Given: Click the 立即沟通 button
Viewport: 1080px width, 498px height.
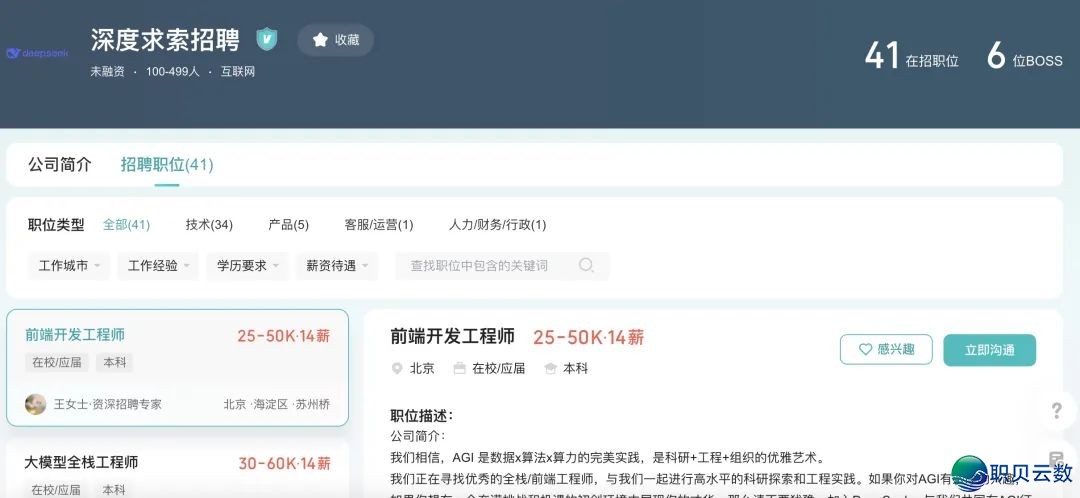Looking at the screenshot, I should click(x=989, y=350).
